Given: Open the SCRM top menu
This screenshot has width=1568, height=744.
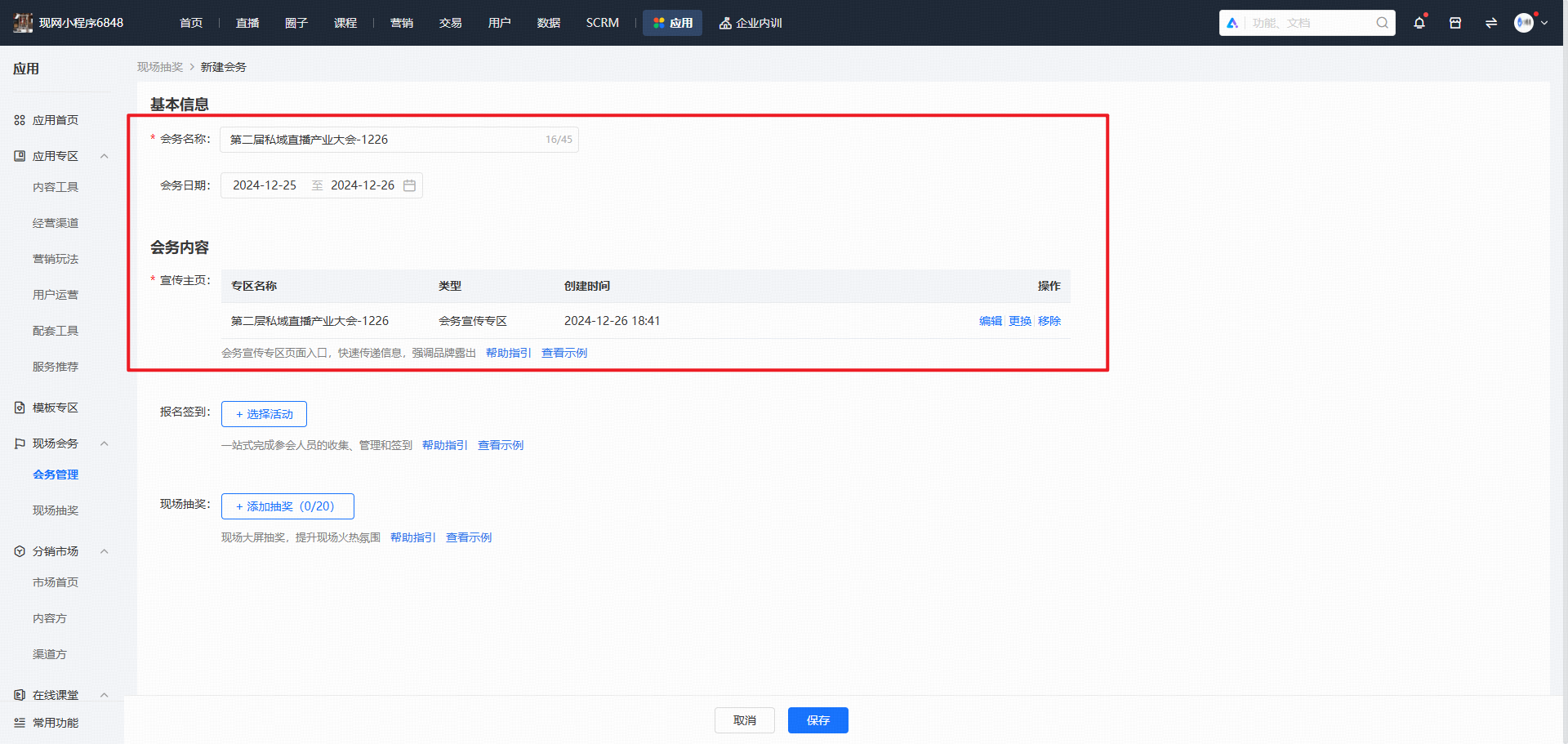Looking at the screenshot, I should pyautogui.click(x=603, y=23).
